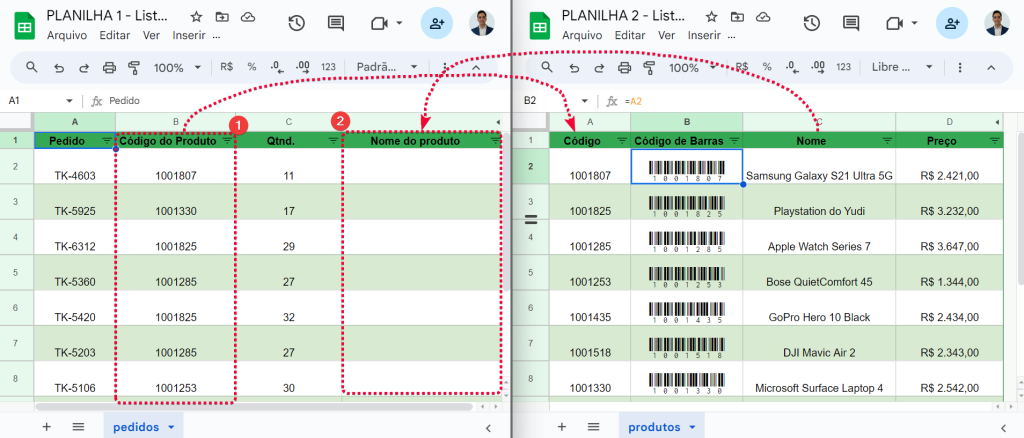This screenshot has height=438, width=1024.
Task: Open Arquivo menu in PLANILHA 1
Action: tap(67, 35)
